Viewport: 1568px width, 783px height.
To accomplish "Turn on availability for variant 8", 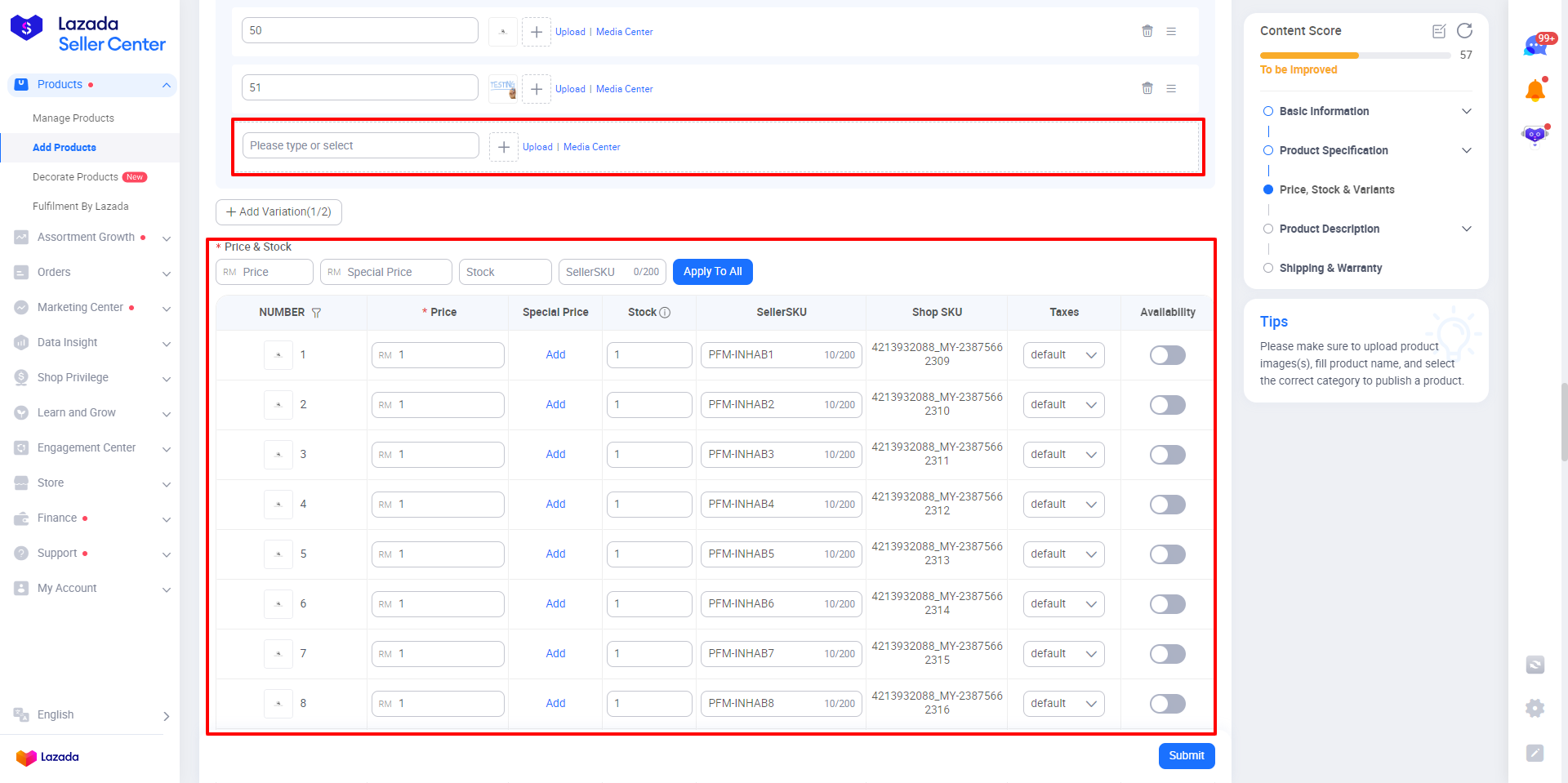I will tap(1167, 704).
